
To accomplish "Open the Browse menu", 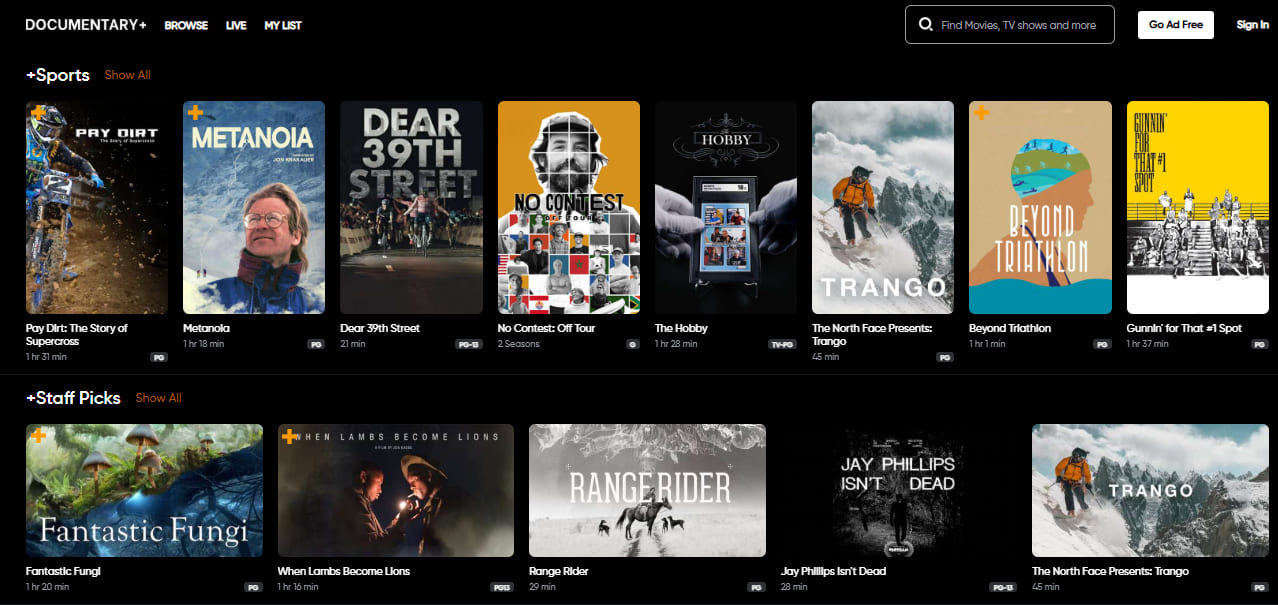I will (x=186, y=25).
